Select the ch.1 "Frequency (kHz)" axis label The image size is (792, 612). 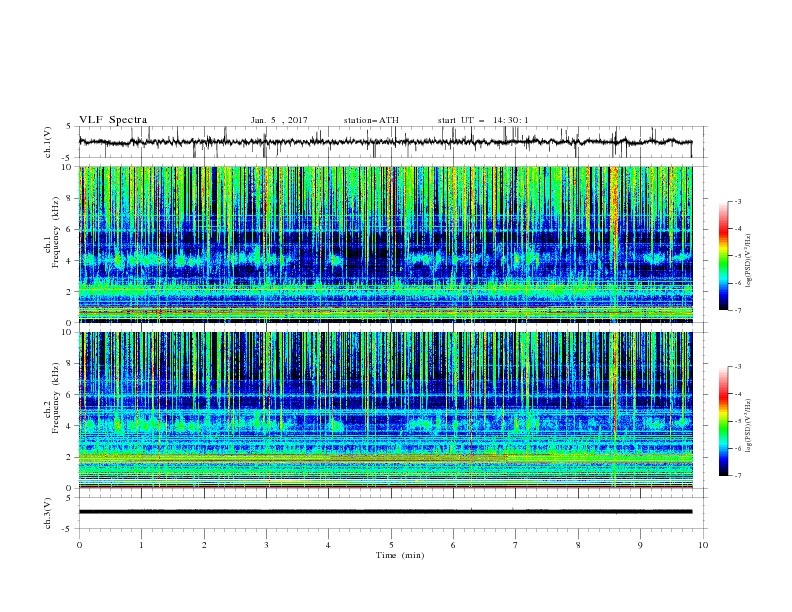coord(56,230)
